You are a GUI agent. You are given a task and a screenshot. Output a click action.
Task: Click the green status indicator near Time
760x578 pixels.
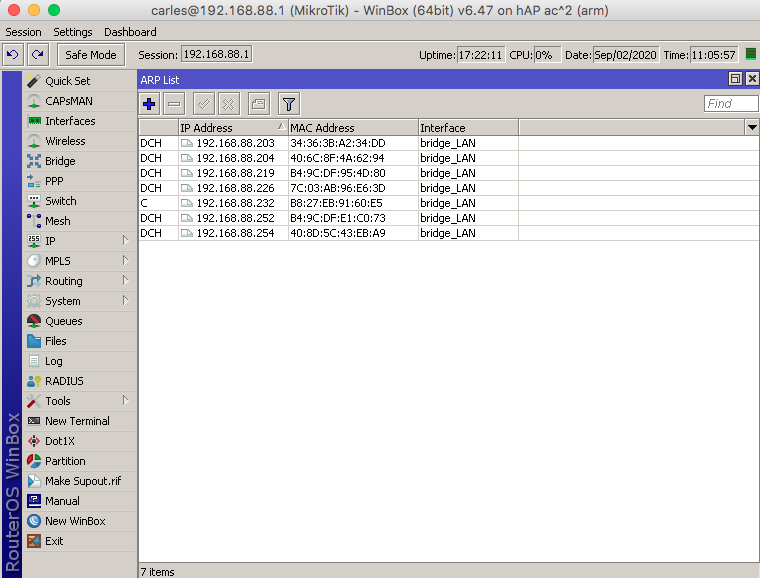750,54
